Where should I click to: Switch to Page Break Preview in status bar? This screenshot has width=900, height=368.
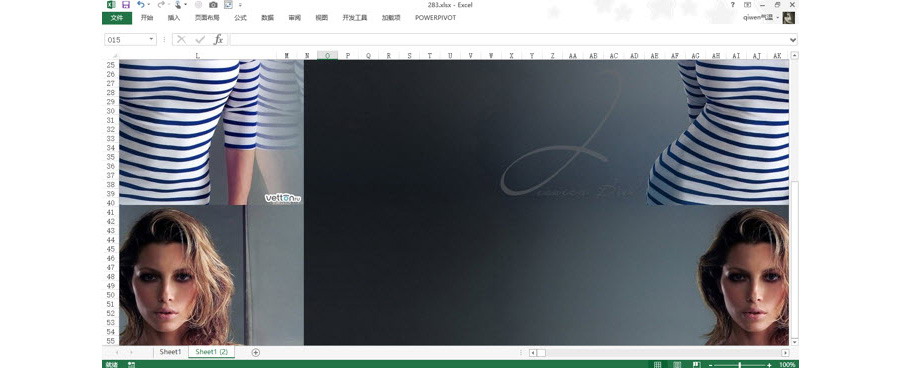pos(696,365)
